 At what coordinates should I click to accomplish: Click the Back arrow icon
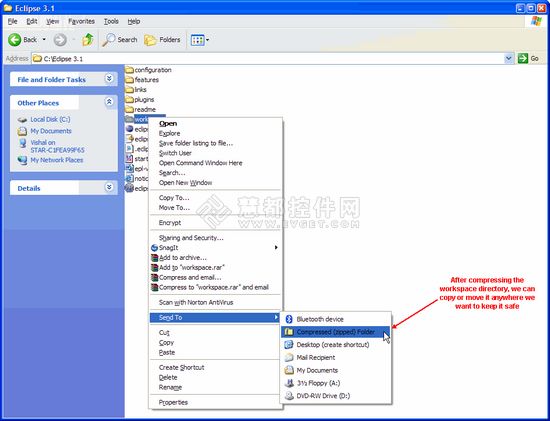15,40
